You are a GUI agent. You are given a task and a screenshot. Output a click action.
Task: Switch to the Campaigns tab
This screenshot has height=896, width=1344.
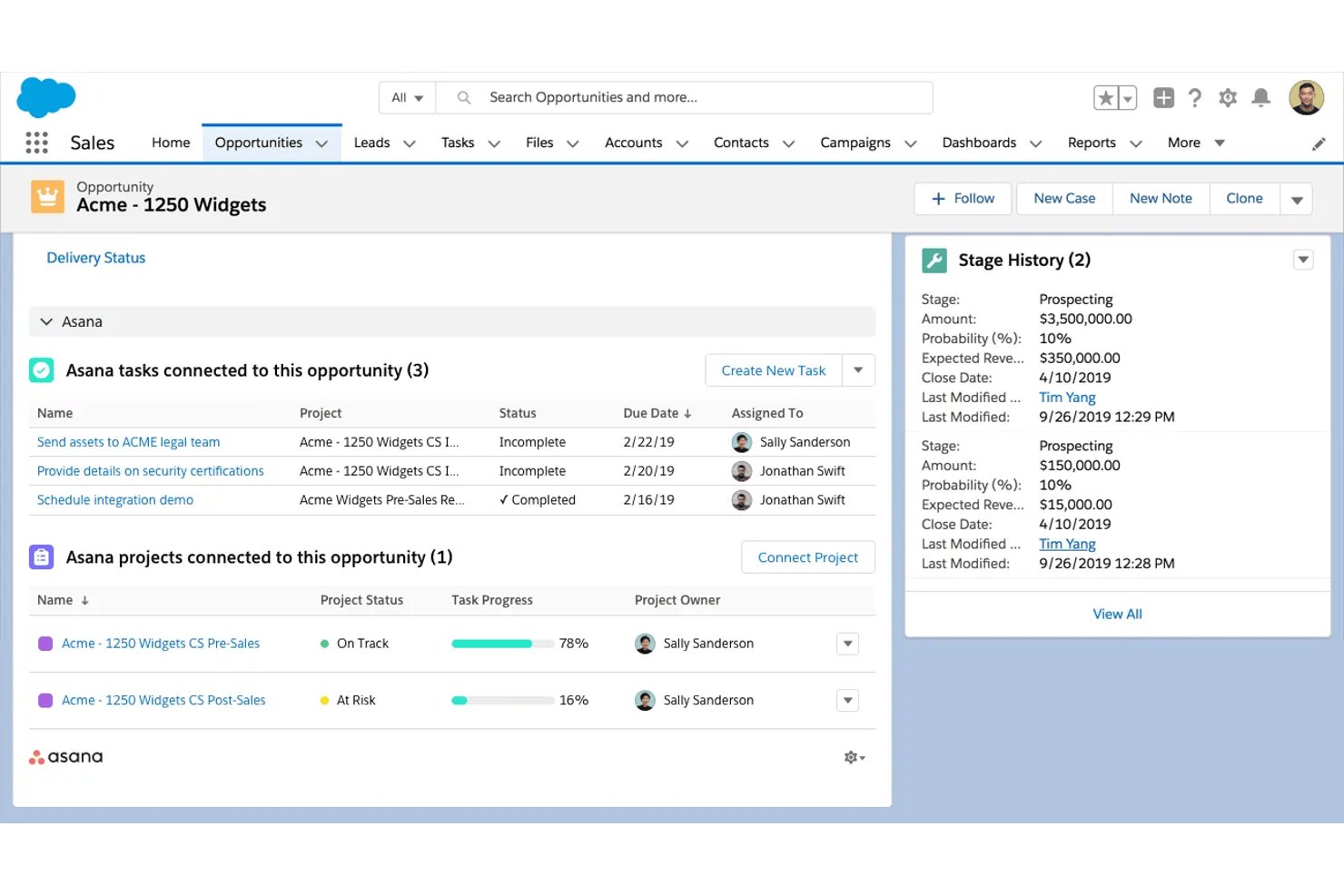click(x=855, y=143)
